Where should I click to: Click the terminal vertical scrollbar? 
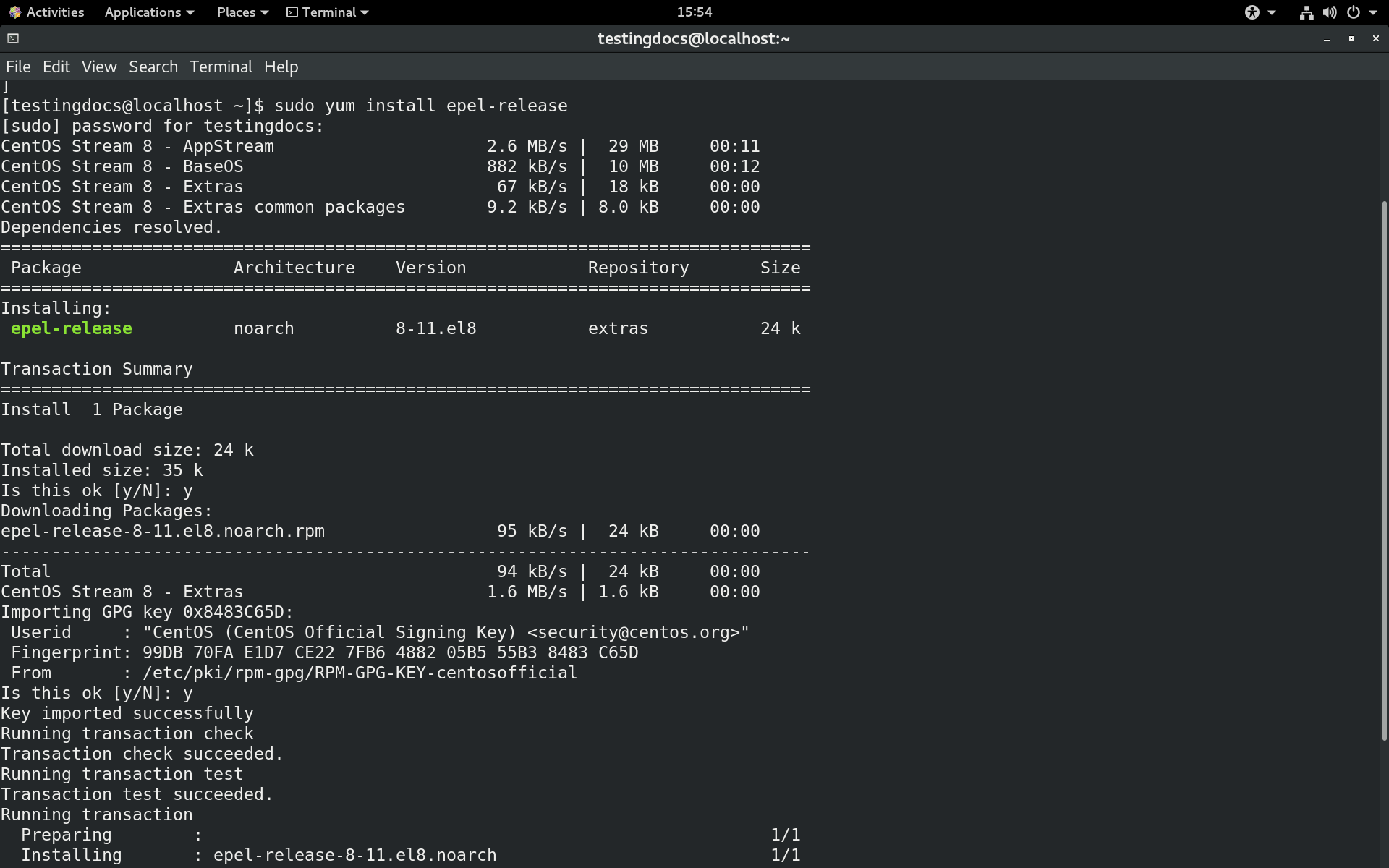1384,470
